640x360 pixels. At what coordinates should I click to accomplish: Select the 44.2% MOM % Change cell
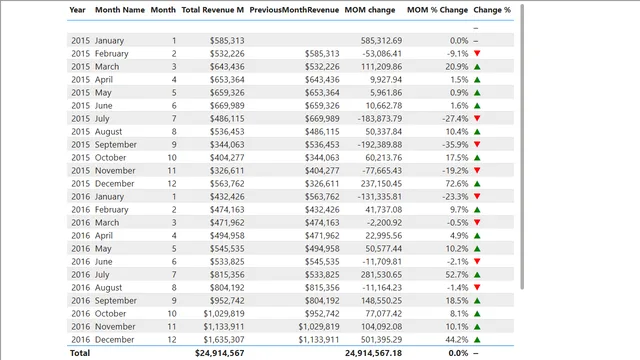[x=456, y=340]
